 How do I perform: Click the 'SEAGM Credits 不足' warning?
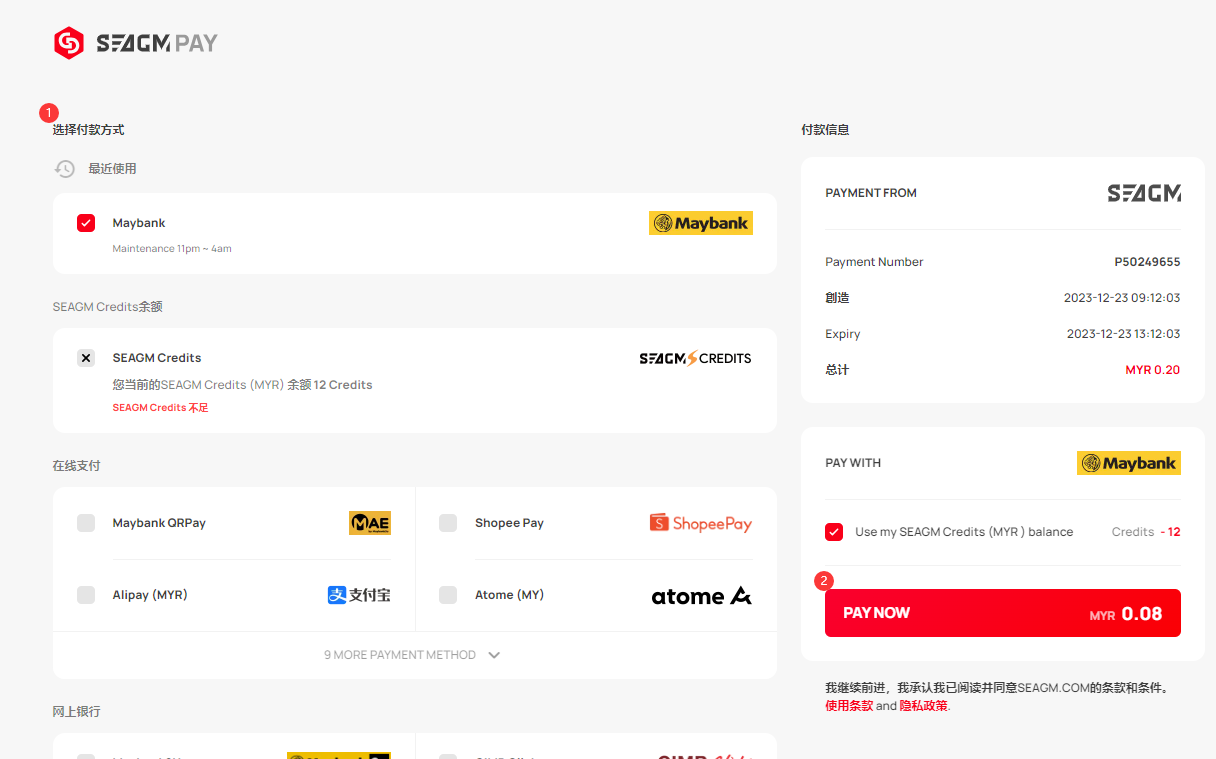(160, 408)
